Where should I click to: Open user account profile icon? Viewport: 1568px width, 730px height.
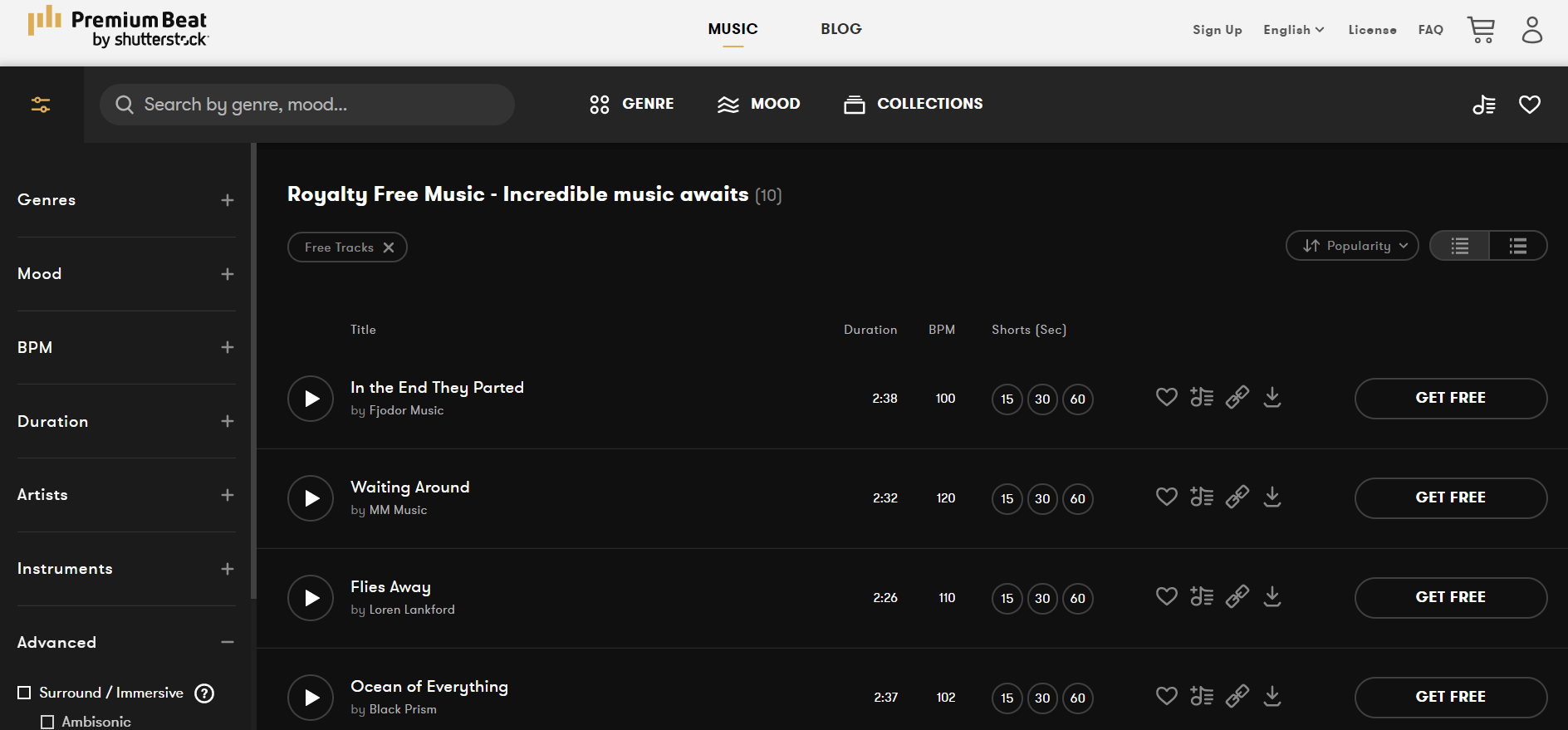[1532, 30]
